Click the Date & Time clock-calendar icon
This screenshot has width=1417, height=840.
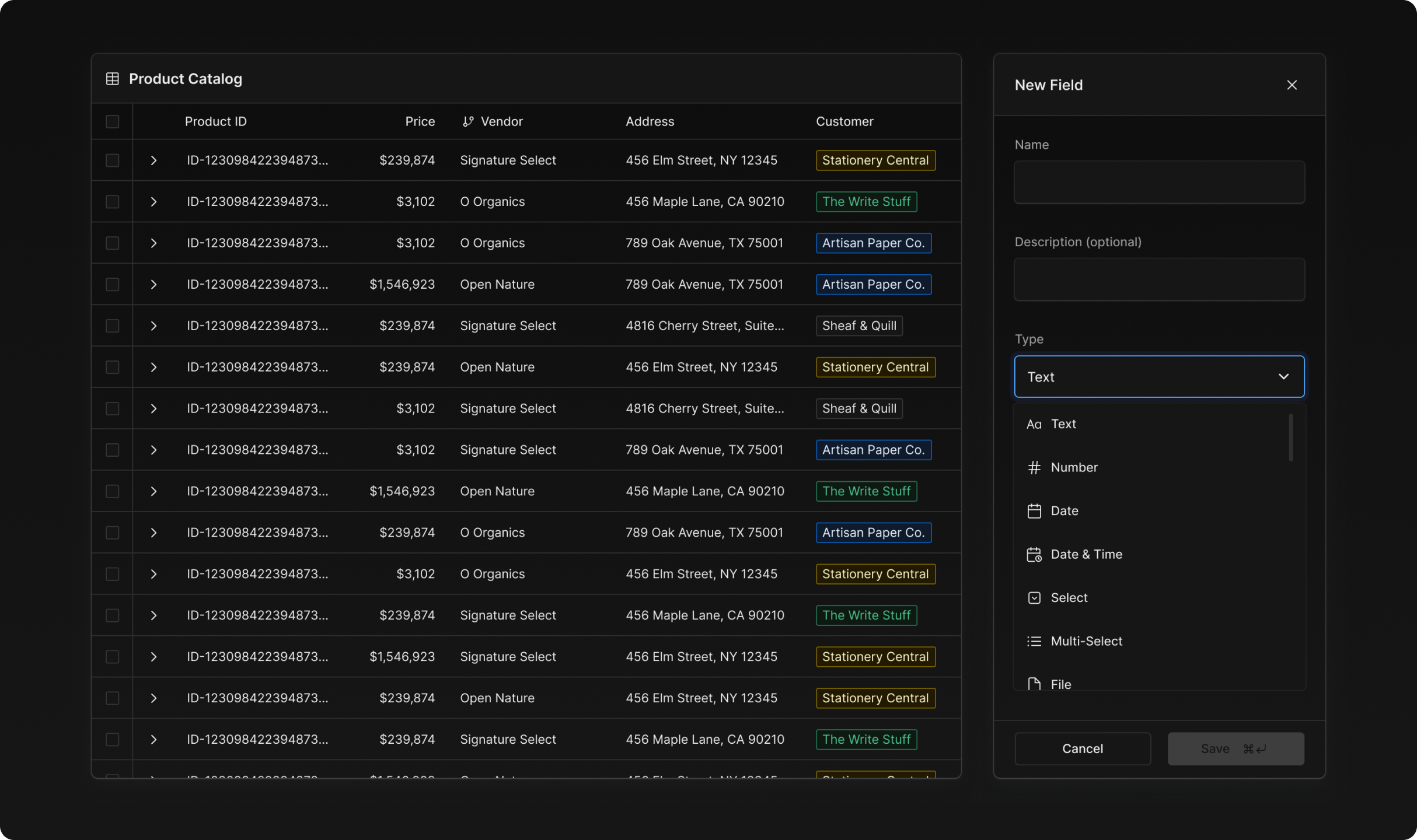[x=1034, y=555]
